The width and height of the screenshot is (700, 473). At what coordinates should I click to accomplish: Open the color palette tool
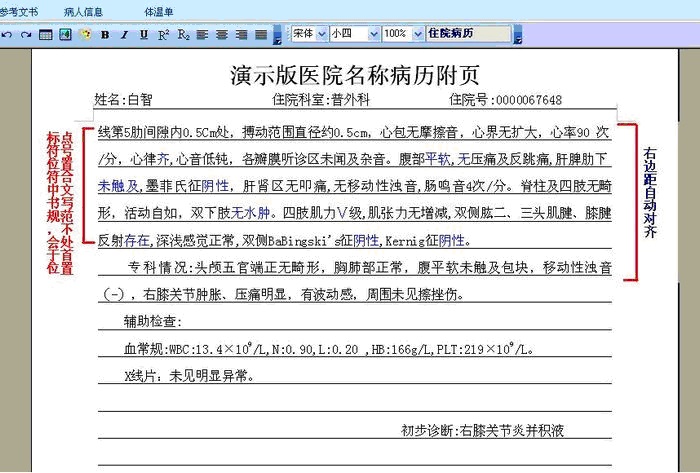pos(85,34)
